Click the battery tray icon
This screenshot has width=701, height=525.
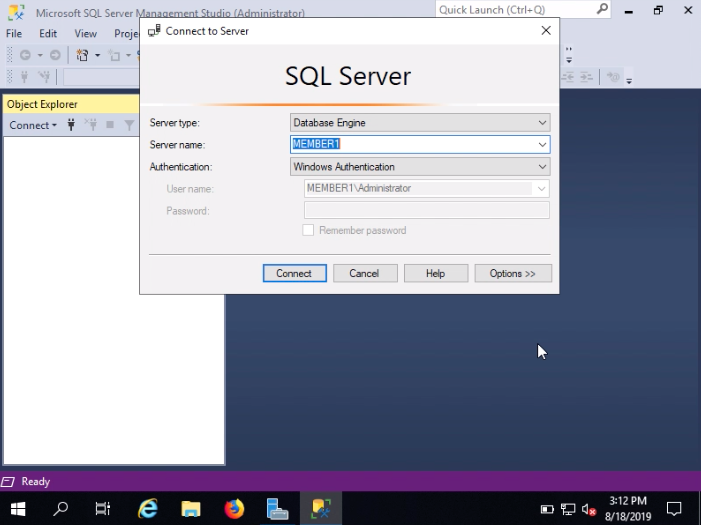pos(547,509)
